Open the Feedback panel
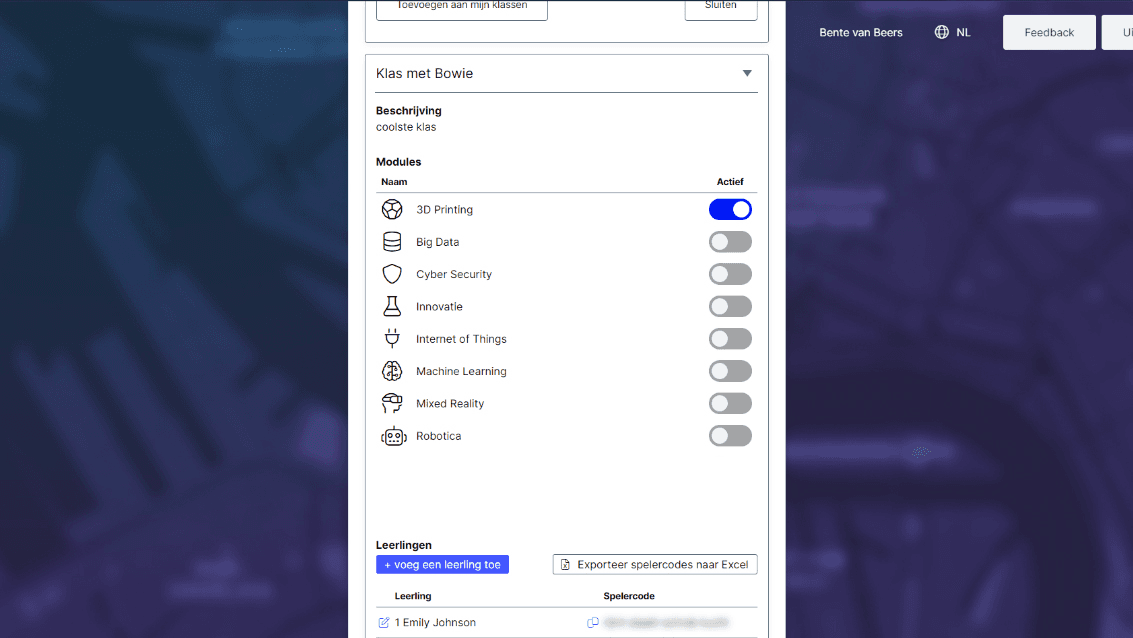The height and width of the screenshot is (638, 1133). (1048, 32)
